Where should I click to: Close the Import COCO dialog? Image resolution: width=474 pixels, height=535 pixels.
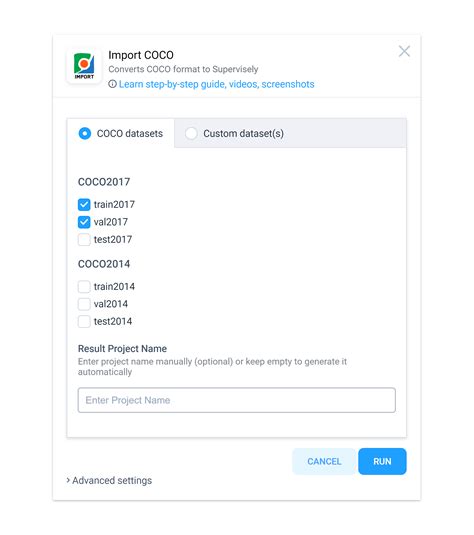pos(404,52)
